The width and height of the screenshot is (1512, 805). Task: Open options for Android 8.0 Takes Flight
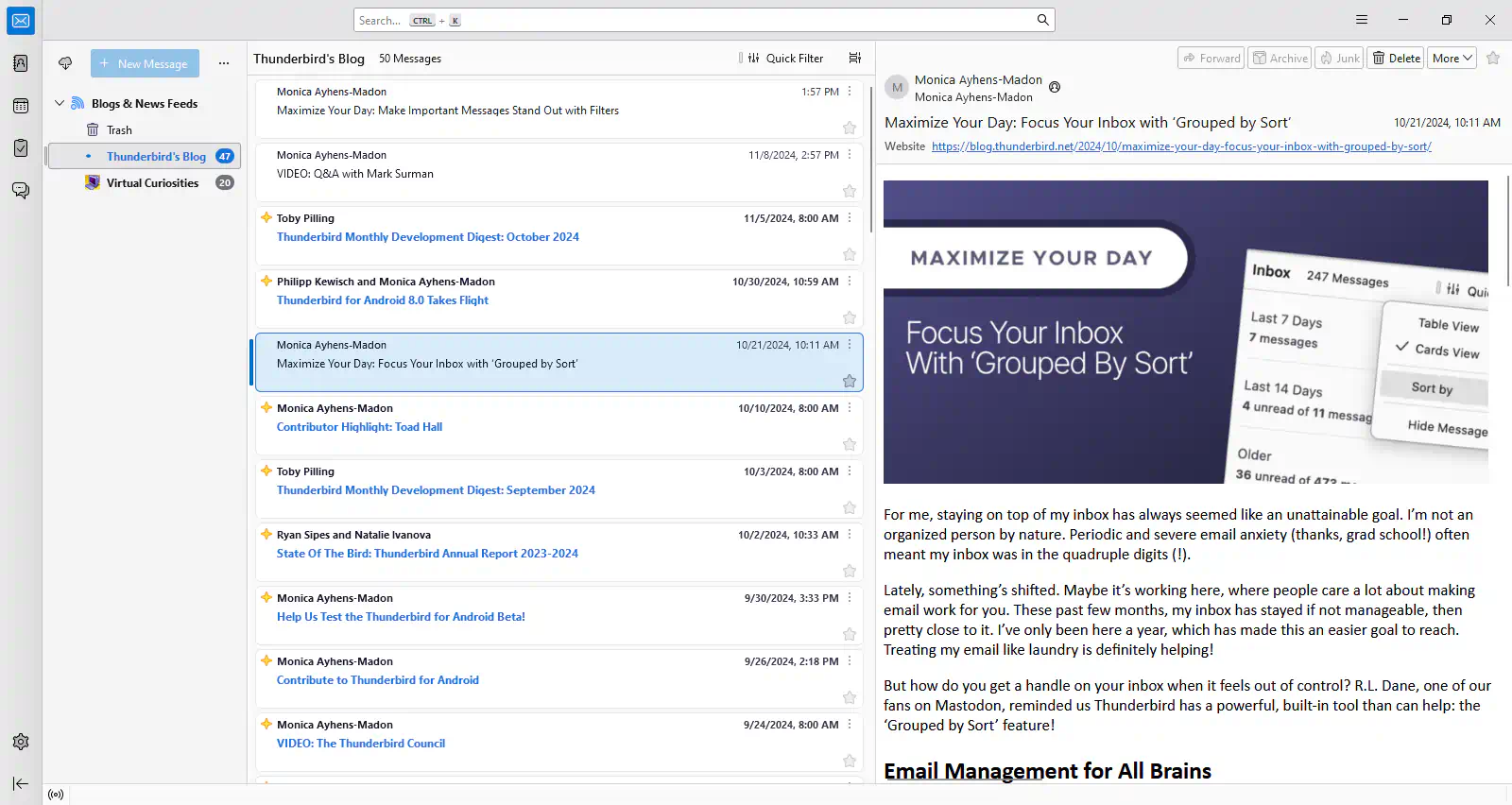pos(850,282)
